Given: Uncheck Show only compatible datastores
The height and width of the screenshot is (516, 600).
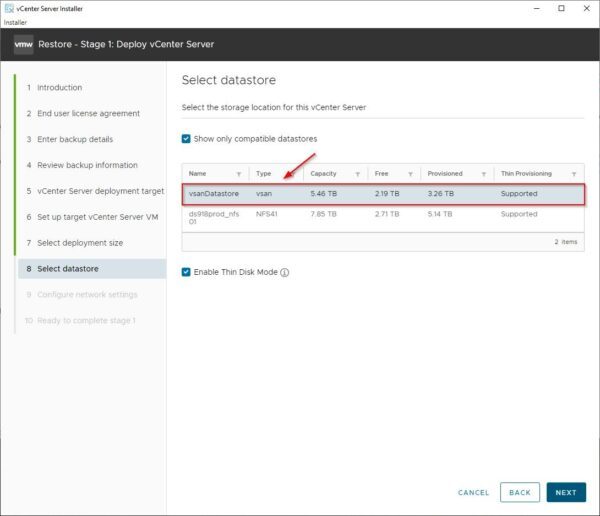Looking at the screenshot, I should (x=187, y=138).
